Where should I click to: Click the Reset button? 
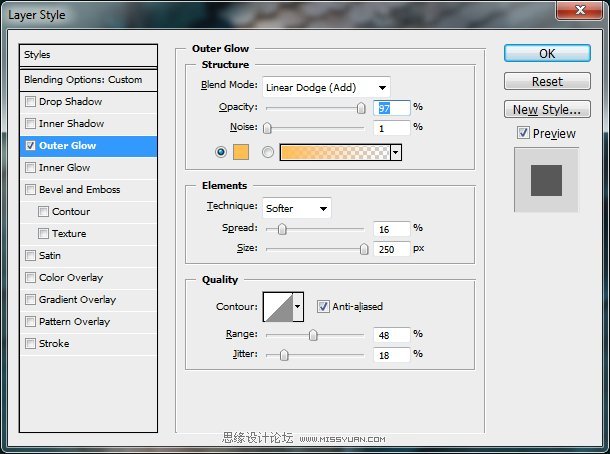[547, 81]
